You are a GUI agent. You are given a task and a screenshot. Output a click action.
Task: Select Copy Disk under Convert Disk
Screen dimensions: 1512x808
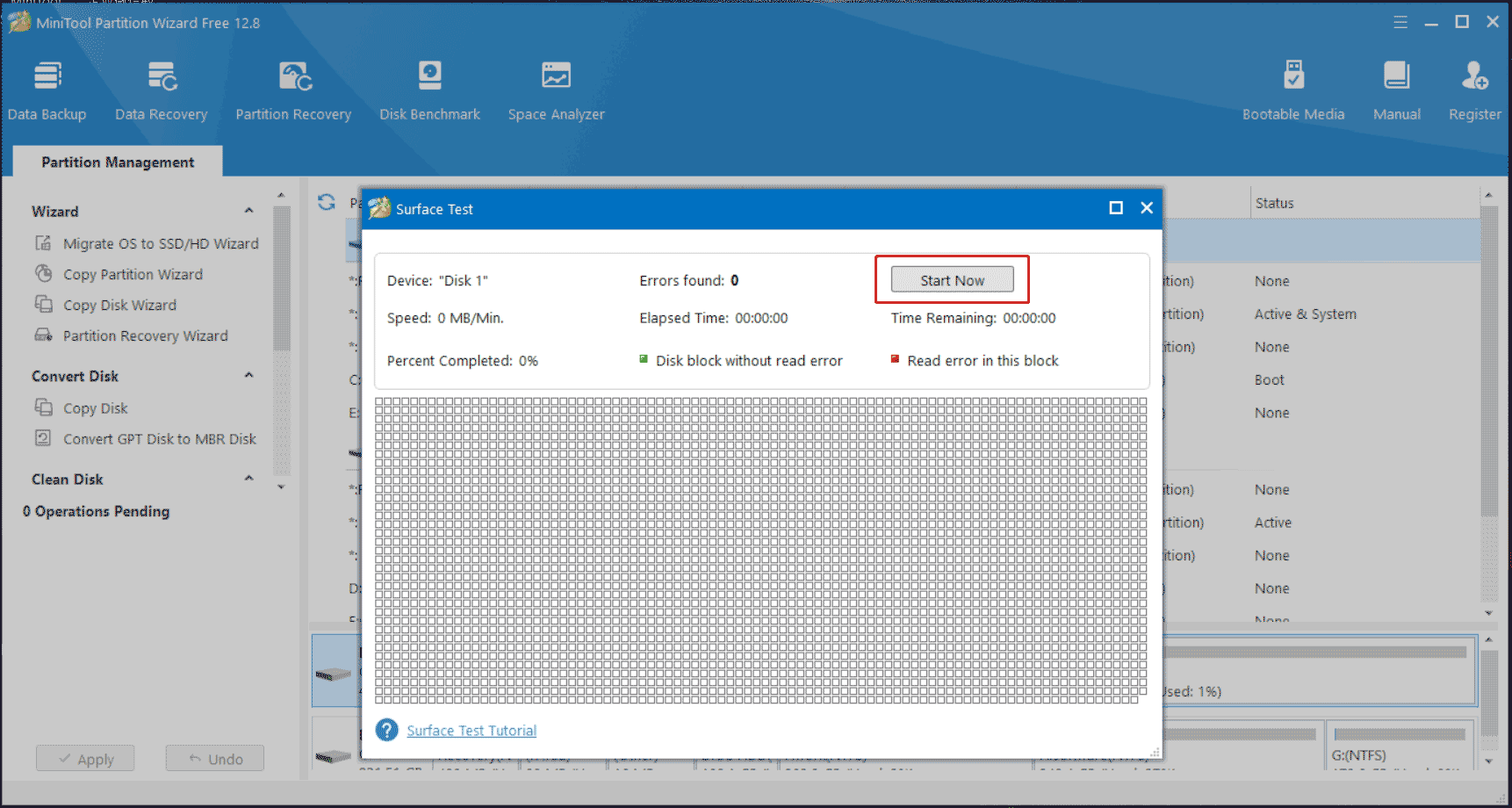pos(95,408)
